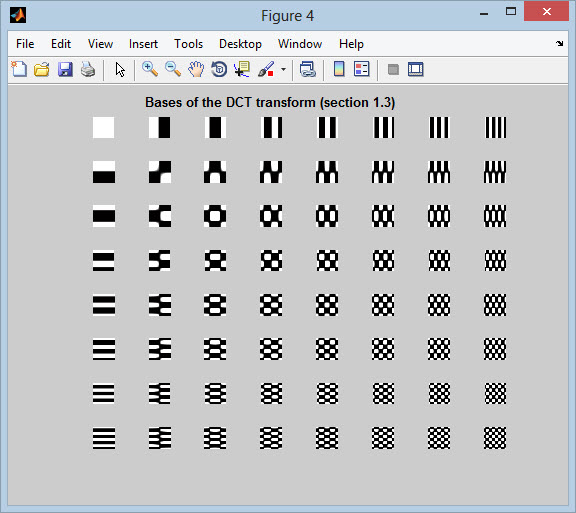Image resolution: width=576 pixels, height=513 pixels.
Task: Enable the Pan hand tool
Action: [x=196, y=69]
